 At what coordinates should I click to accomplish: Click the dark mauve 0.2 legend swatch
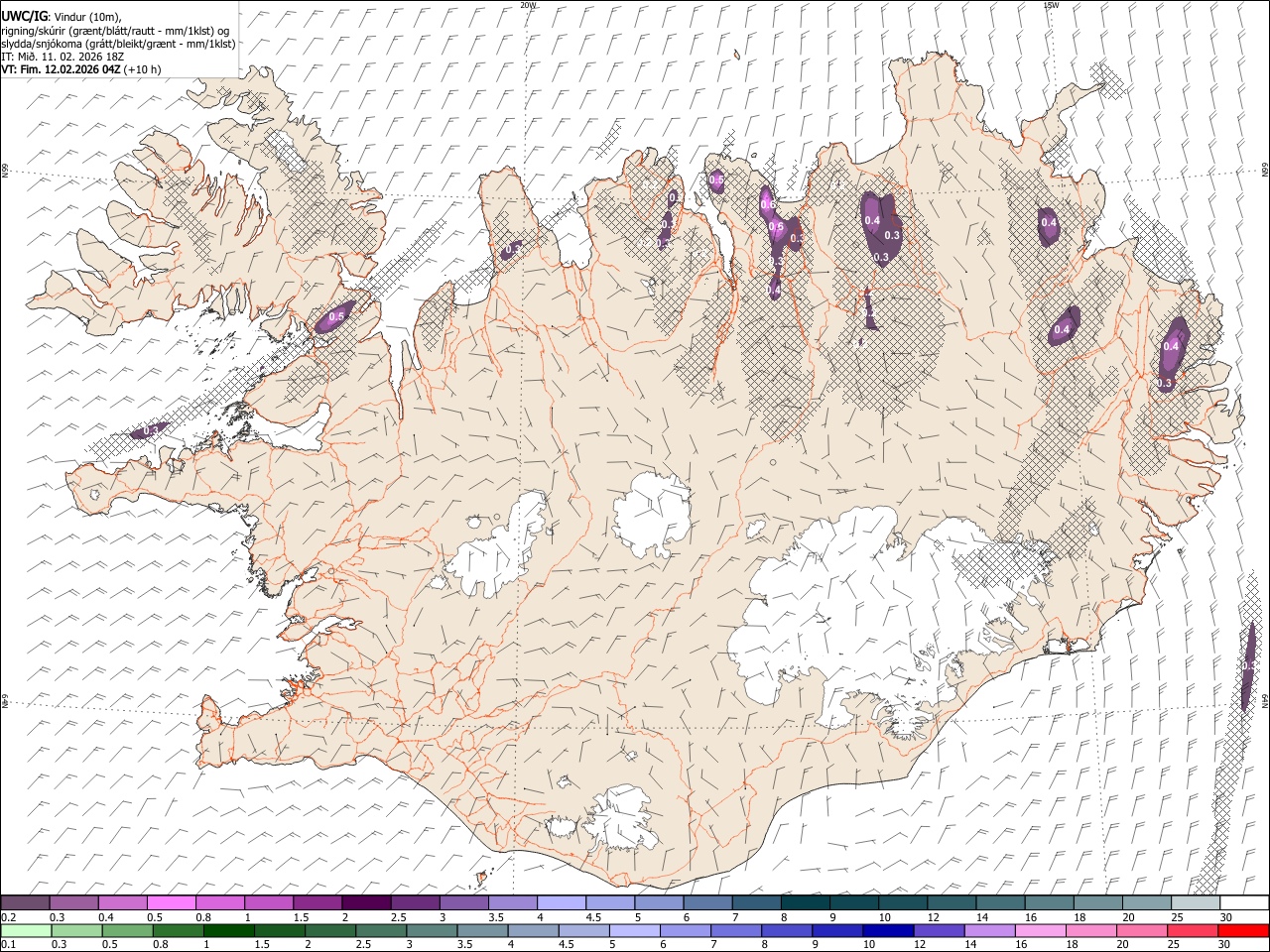tap(26, 903)
